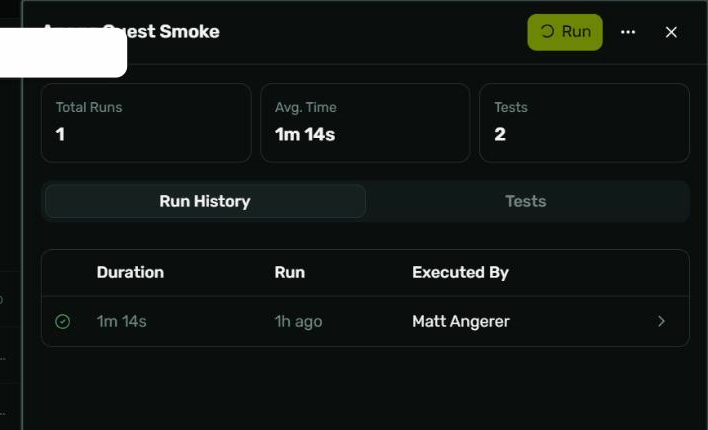The width and height of the screenshot is (708, 430).
Task: Click the white tooltip box over title
Action: click(63, 52)
